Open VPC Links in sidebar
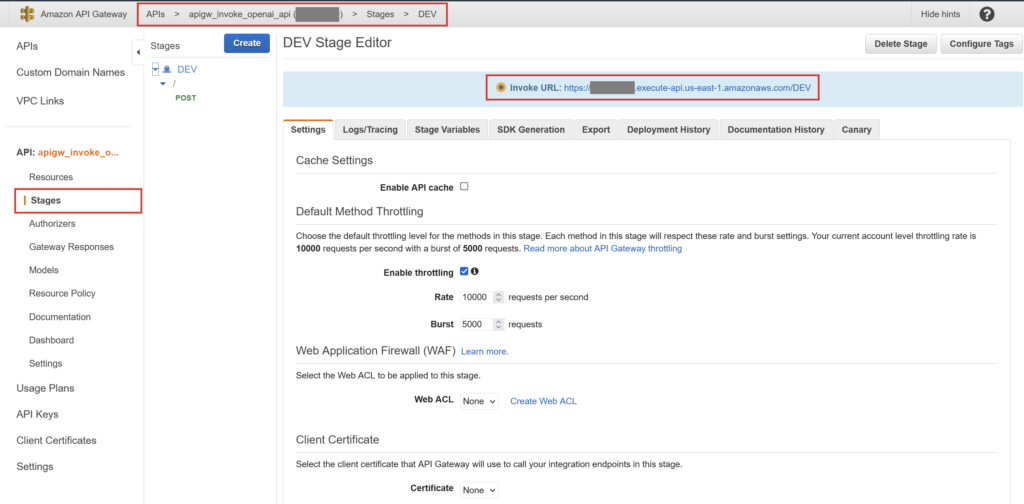The height and width of the screenshot is (504, 1024). 40,101
